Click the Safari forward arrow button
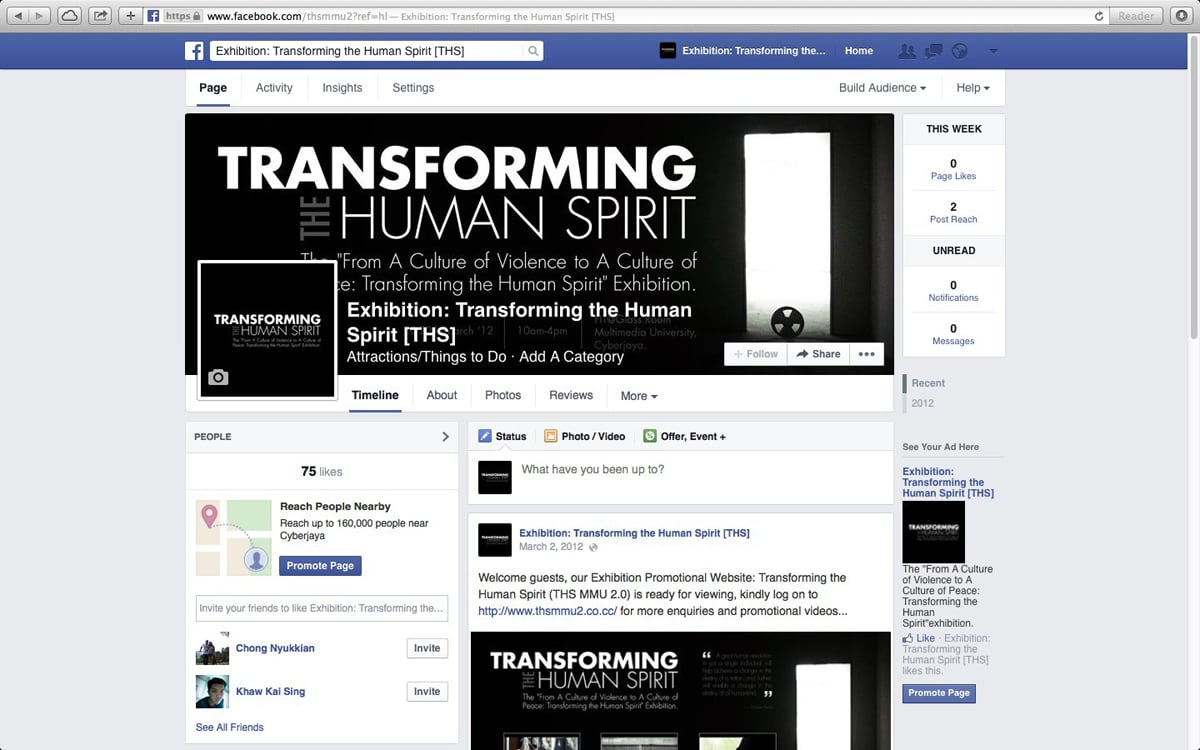Image resolution: width=1200 pixels, height=750 pixels. click(x=41, y=16)
